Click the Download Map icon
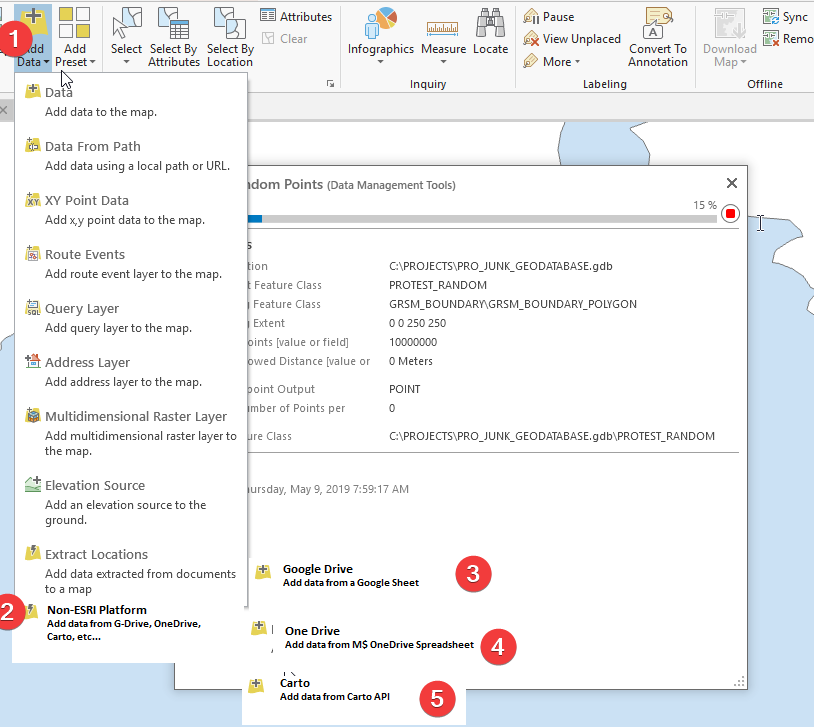This screenshot has width=814, height=727. 730,22
